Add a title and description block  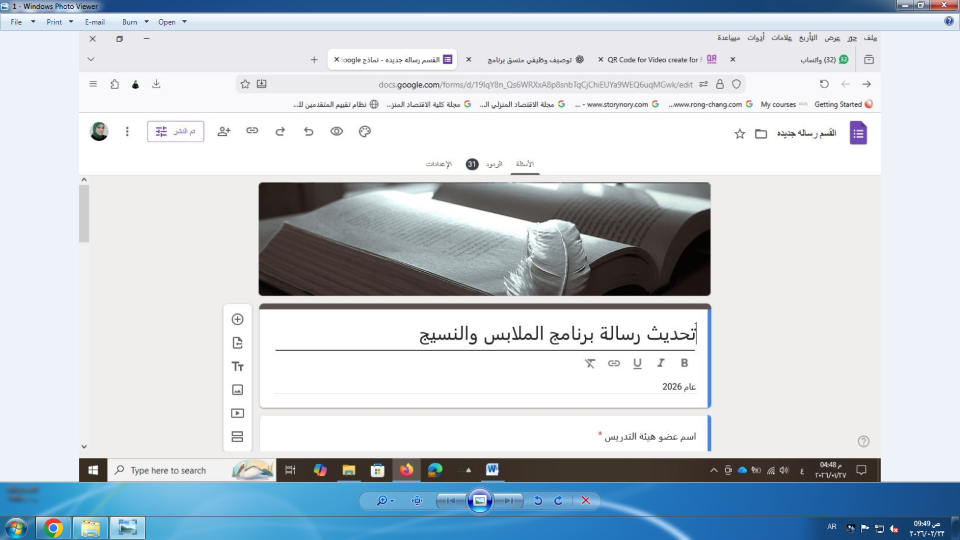coord(237,367)
